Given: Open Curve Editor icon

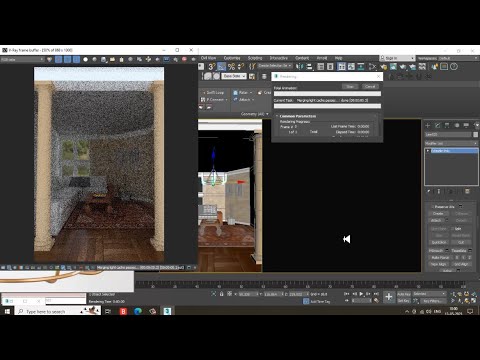Looking at the screenshot, I should [x=351, y=67].
